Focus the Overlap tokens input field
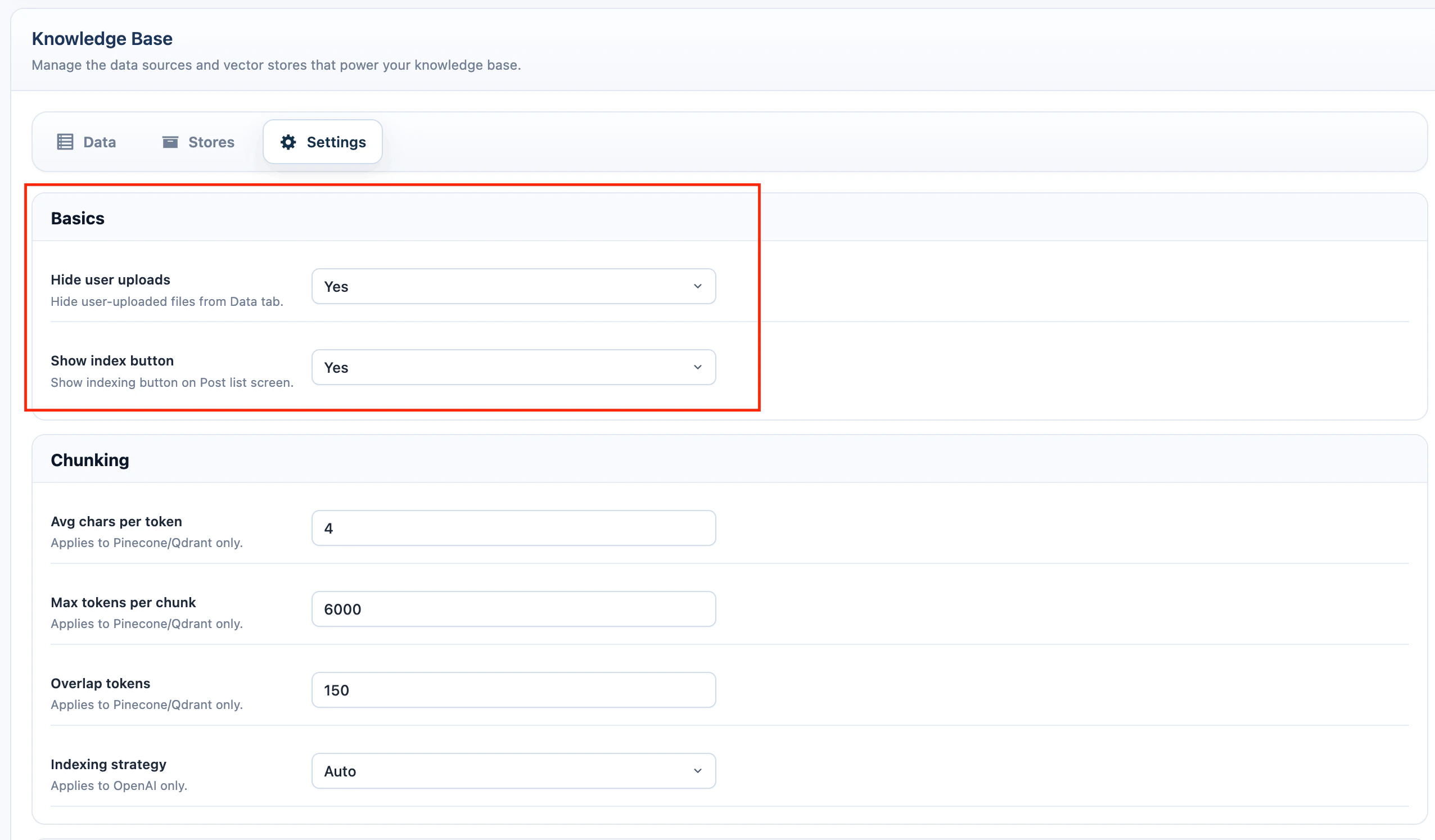Image resolution: width=1435 pixels, height=840 pixels. (x=513, y=690)
